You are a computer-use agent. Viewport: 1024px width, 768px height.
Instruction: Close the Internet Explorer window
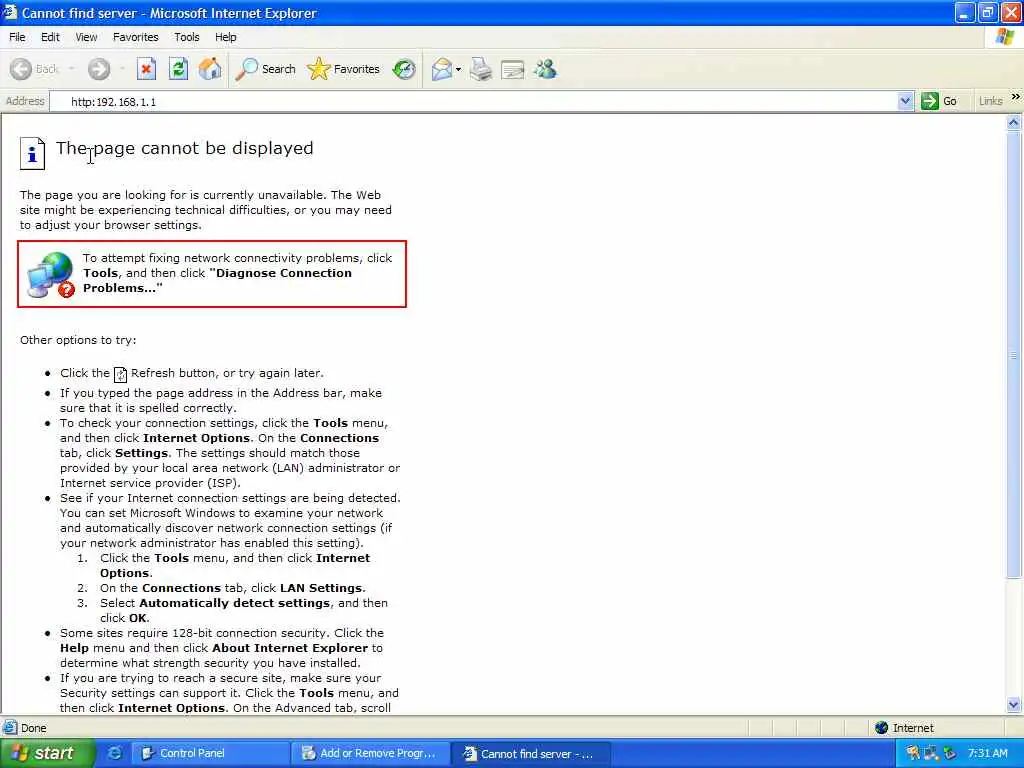[x=1011, y=12]
